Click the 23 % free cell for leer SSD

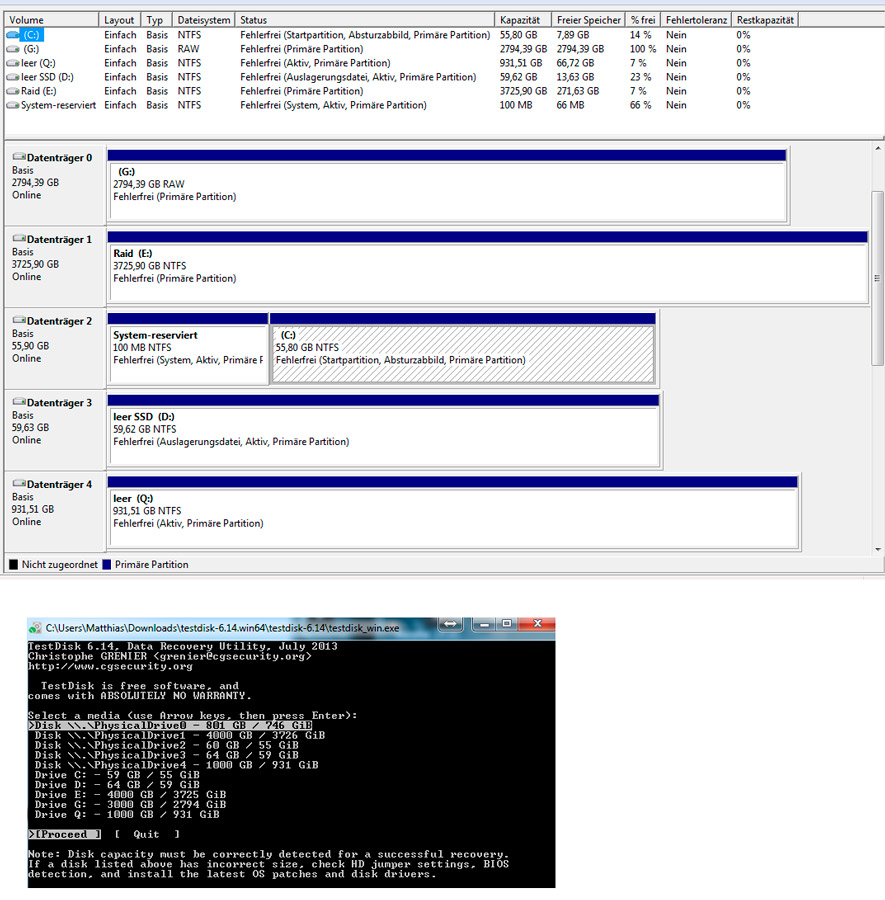coord(641,77)
